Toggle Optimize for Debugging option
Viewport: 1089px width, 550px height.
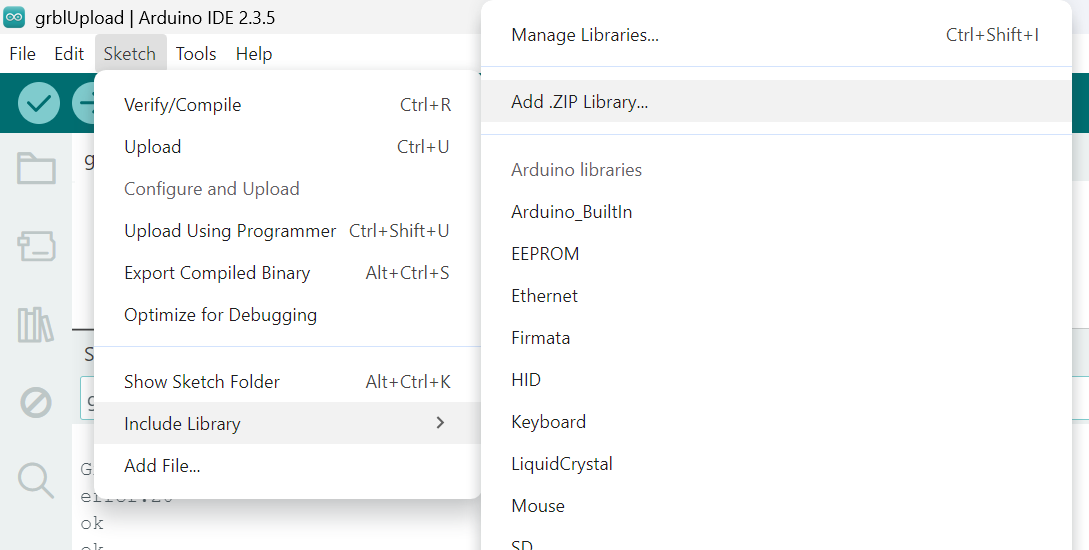[x=220, y=315]
